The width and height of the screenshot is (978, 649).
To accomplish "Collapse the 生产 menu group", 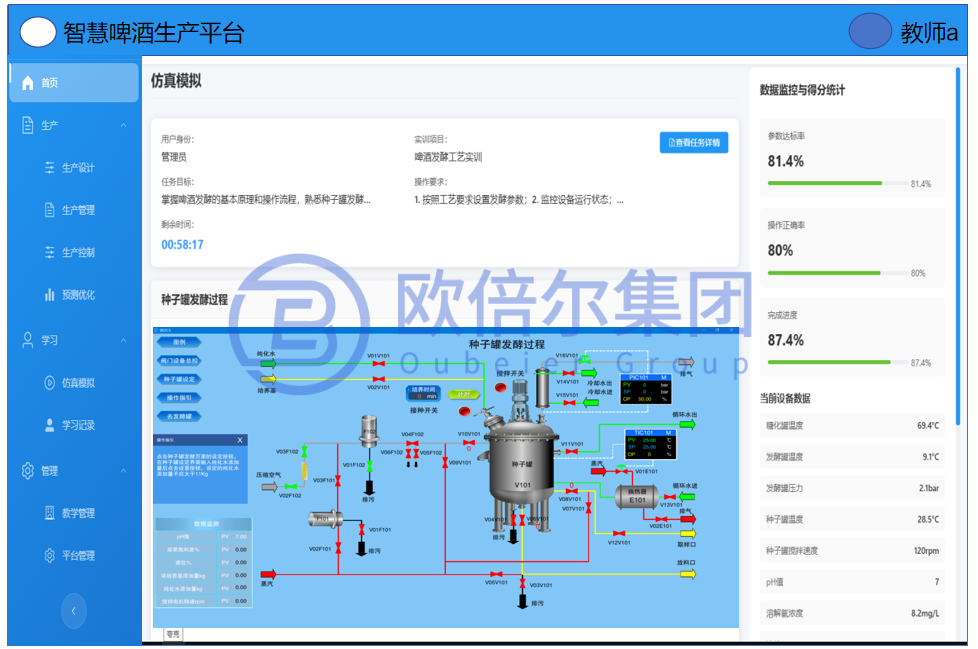I will (x=123, y=125).
